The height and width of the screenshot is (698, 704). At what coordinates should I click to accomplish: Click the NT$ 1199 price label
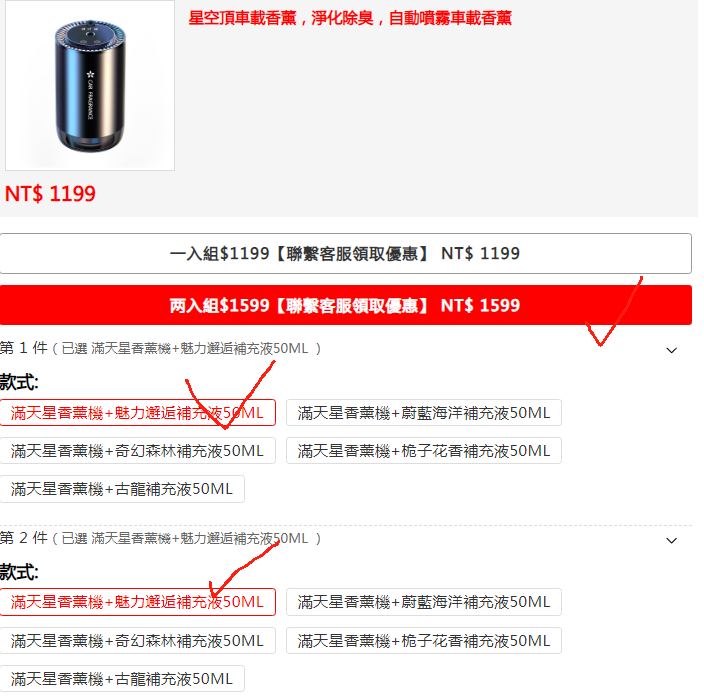coord(50,194)
